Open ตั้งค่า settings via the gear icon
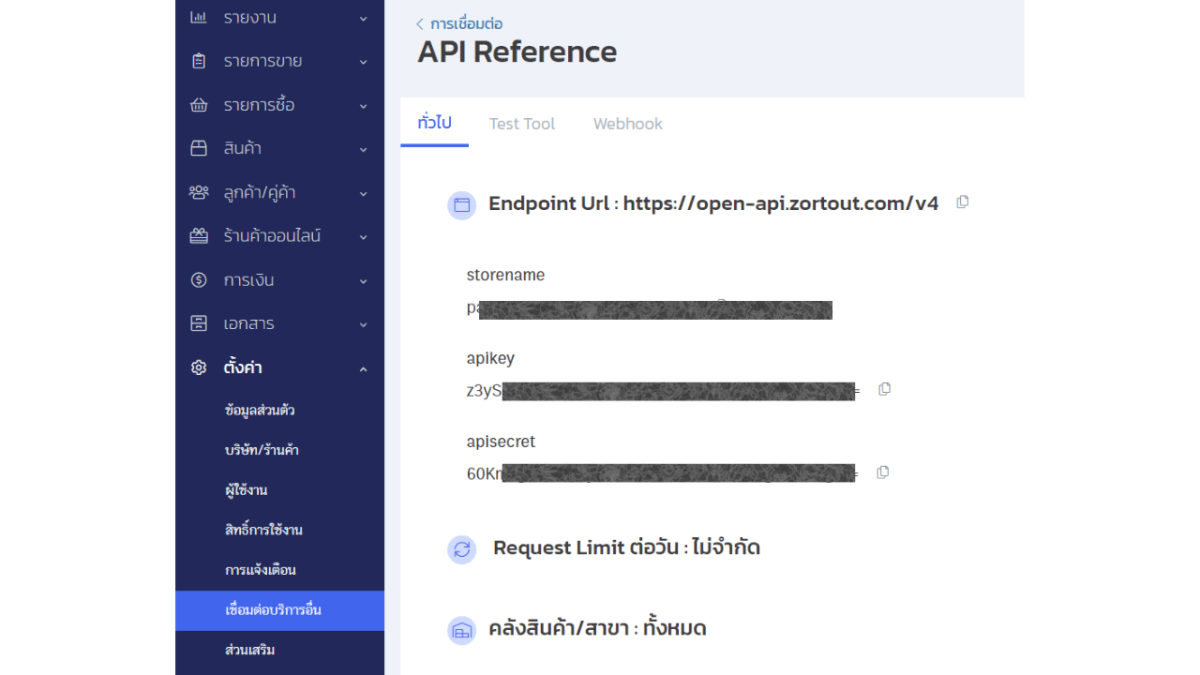 pyautogui.click(x=196, y=367)
